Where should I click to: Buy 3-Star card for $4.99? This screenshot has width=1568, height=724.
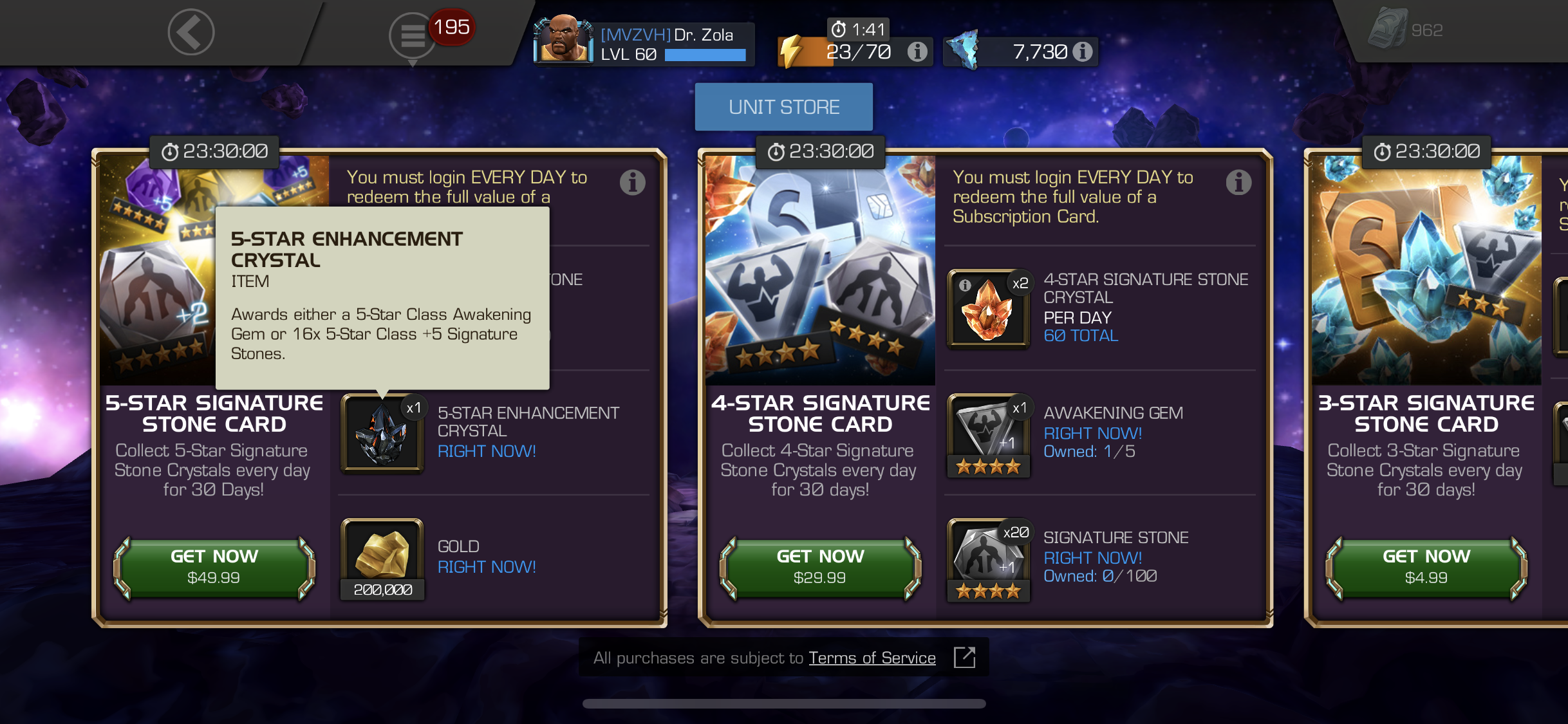[x=1426, y=566]
